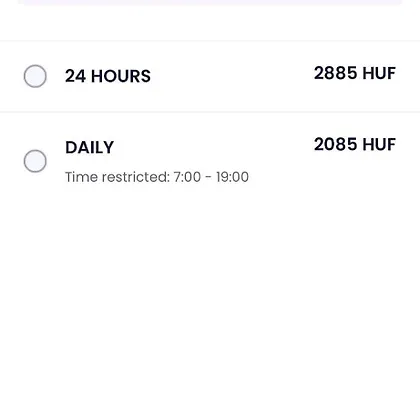Select the DAILY radio button
The width and height of the screenshot is (420, 420).
[35, 161]
